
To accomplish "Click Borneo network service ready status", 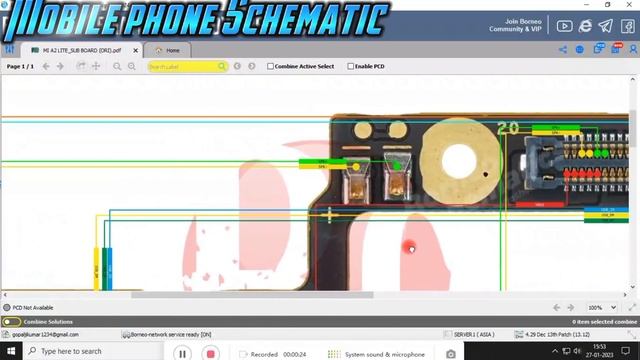I will 167,335.
